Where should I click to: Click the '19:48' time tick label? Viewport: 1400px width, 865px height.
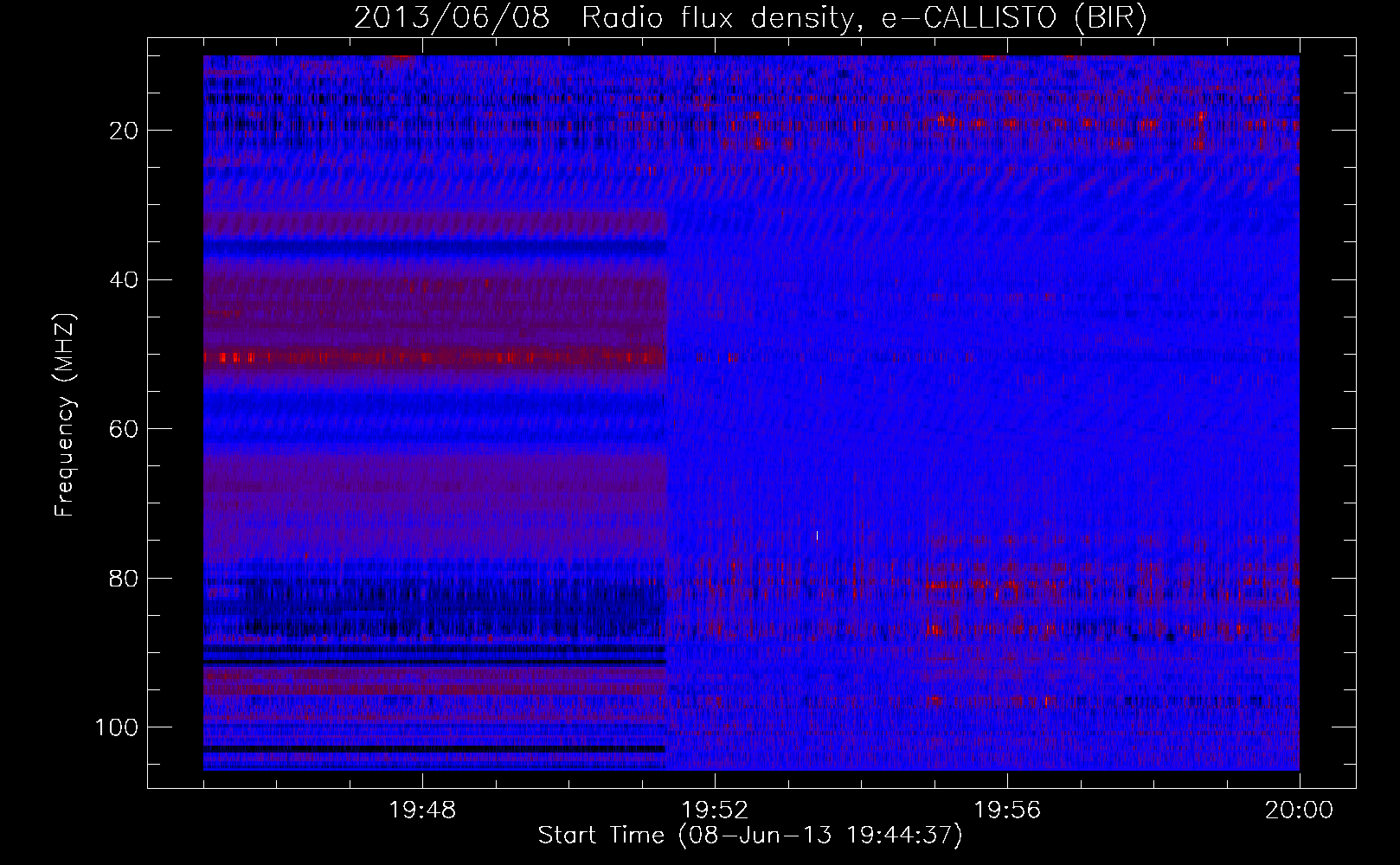(x=422, y=811)
